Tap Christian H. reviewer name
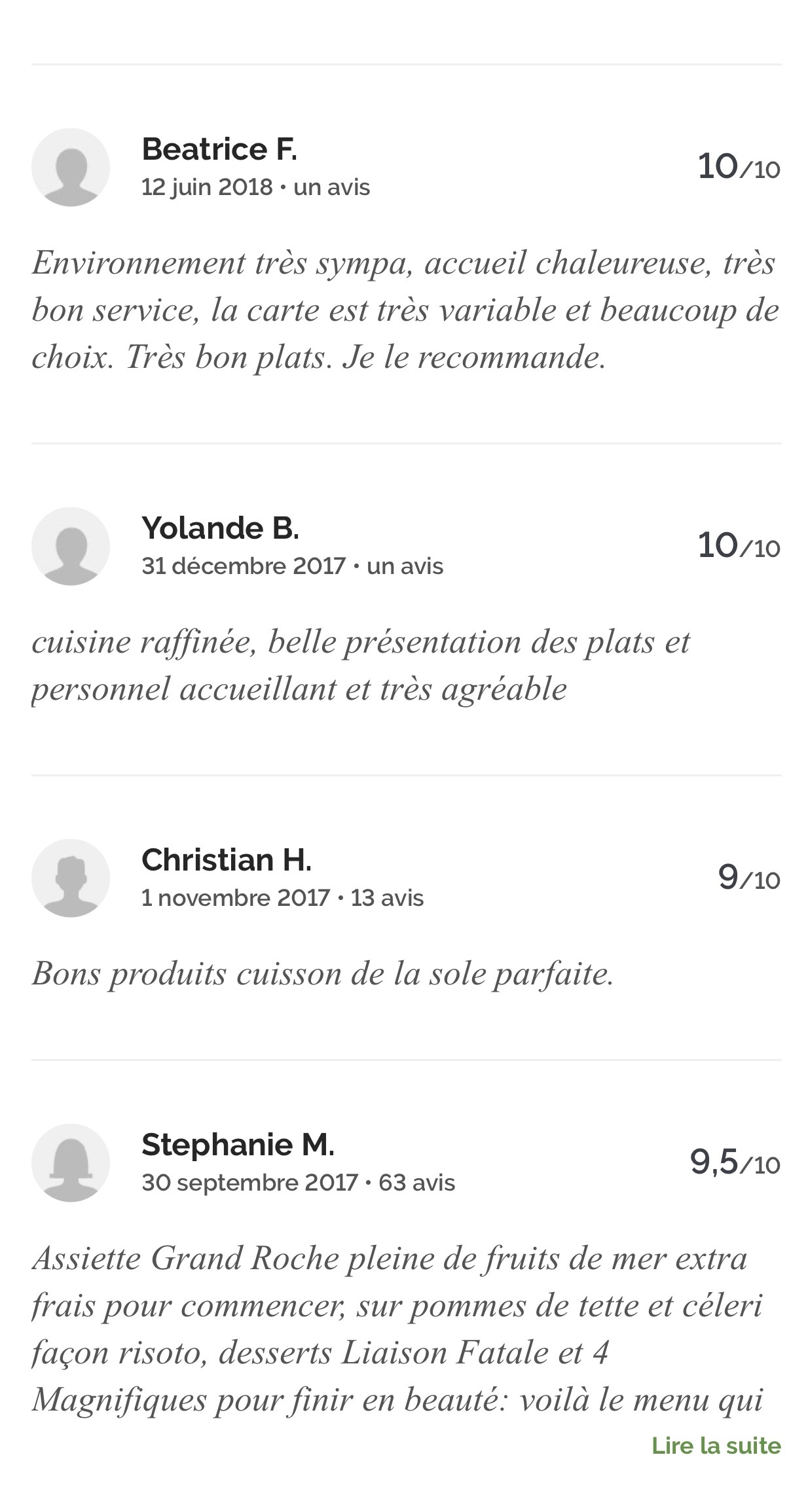This screenshot has width=808, height=1512. (x=227, y=860)
